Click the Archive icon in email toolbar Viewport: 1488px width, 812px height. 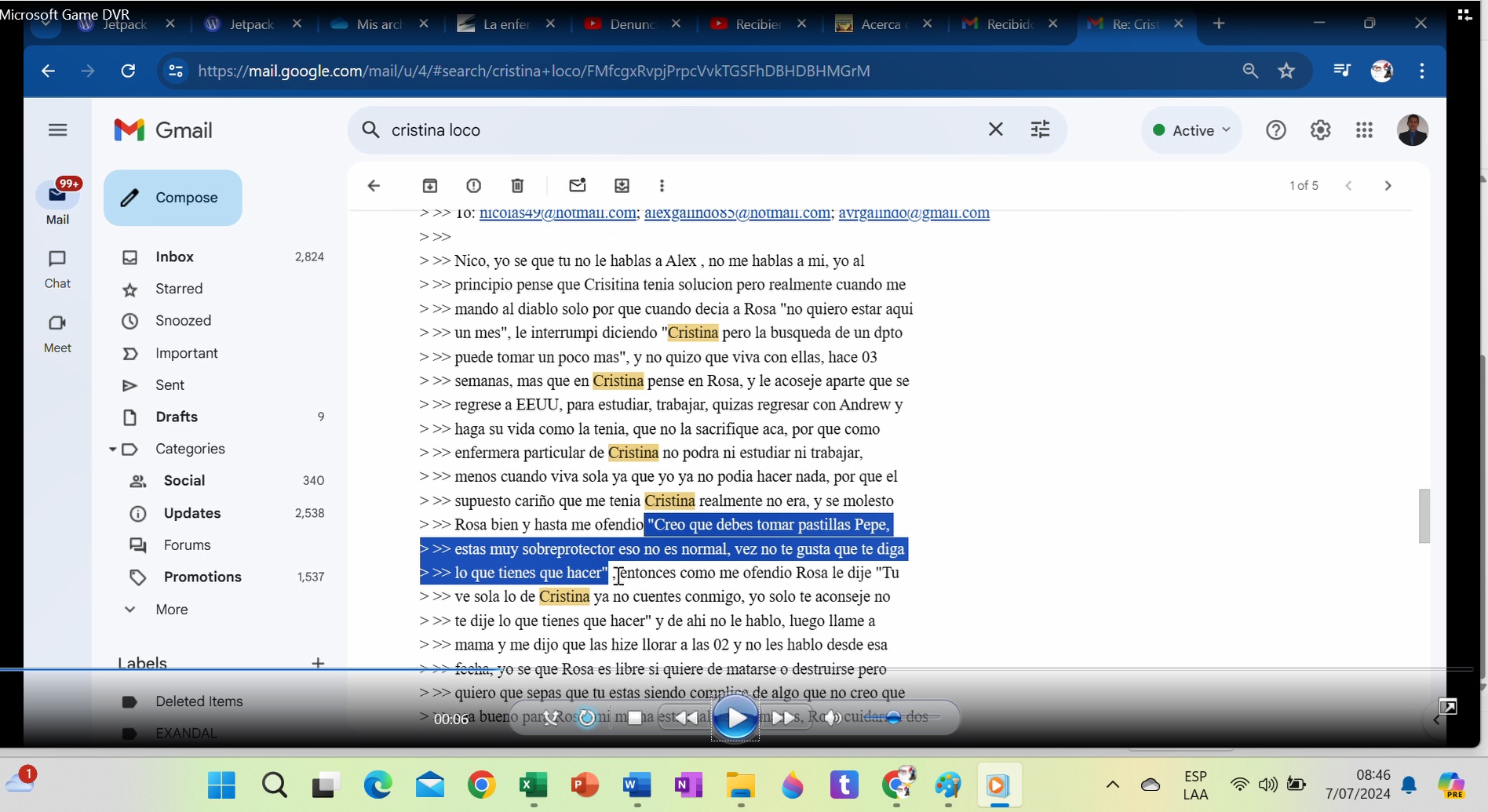click(430, 186)
